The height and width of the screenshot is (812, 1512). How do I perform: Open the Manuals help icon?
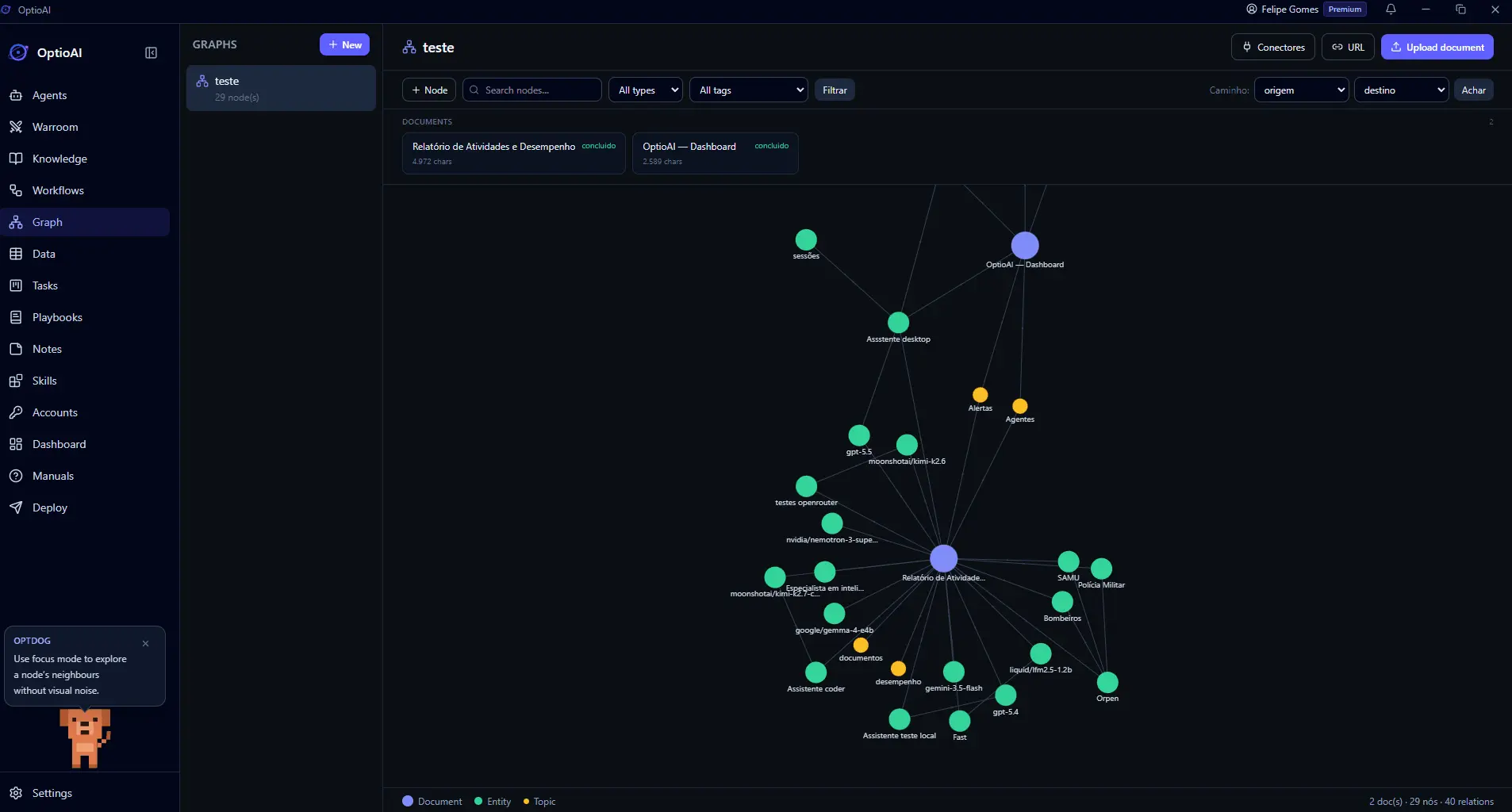tap(16, 476)
